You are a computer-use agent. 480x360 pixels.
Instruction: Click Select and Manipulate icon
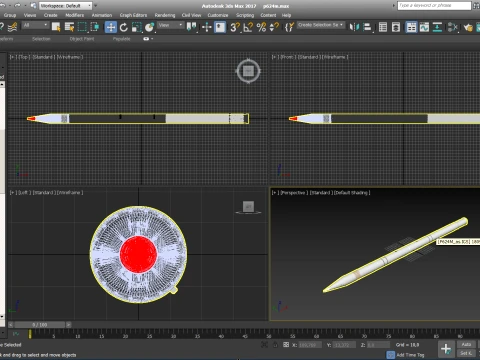pos(207,27)
